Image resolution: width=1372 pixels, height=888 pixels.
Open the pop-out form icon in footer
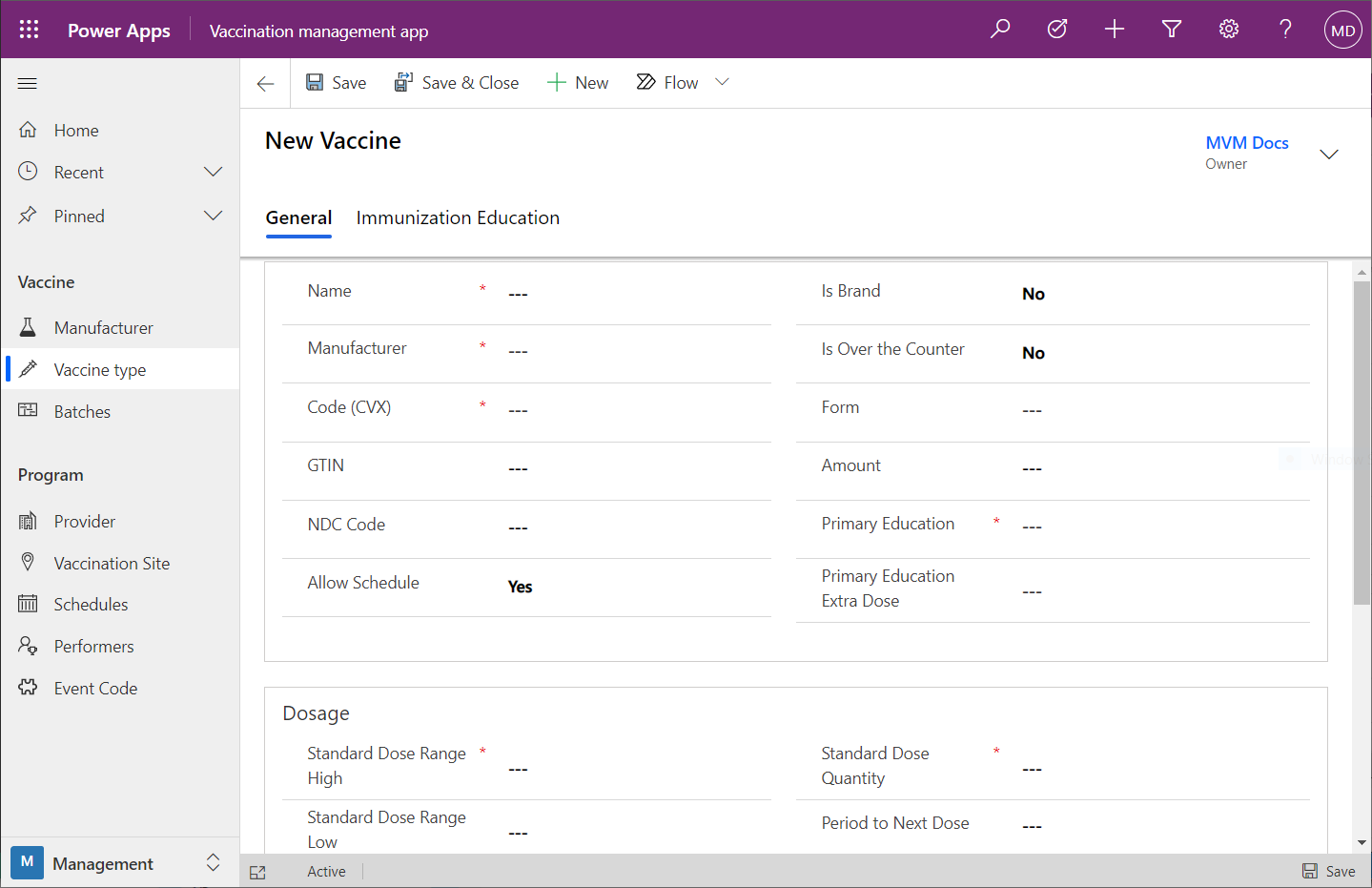point(257,872)
